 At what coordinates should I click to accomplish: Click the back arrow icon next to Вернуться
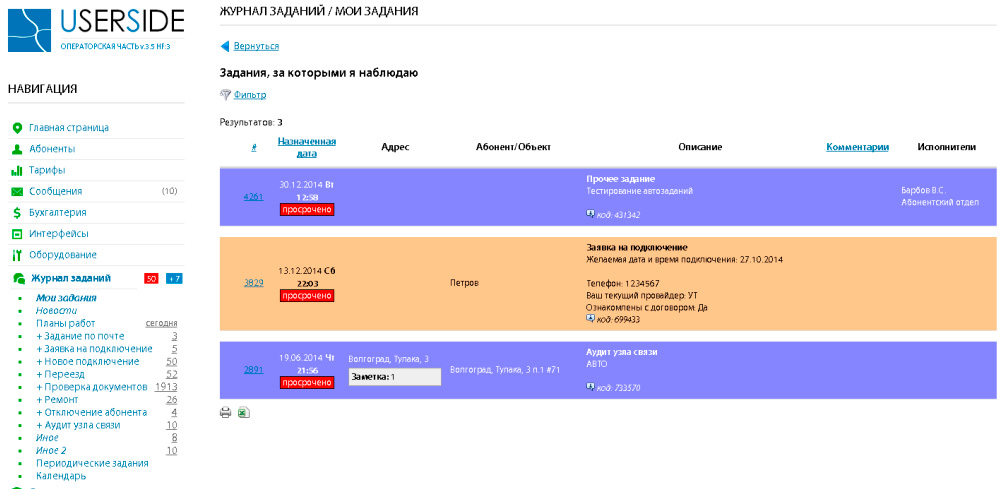click(x=225, y=46)
